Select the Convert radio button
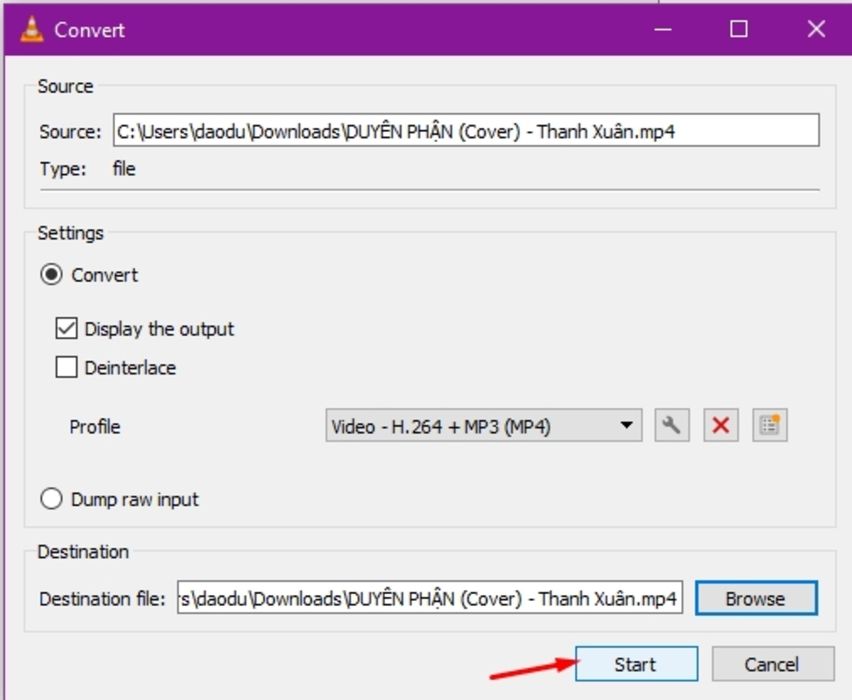This screenshot has width=852, height=700. click(52, 274)
